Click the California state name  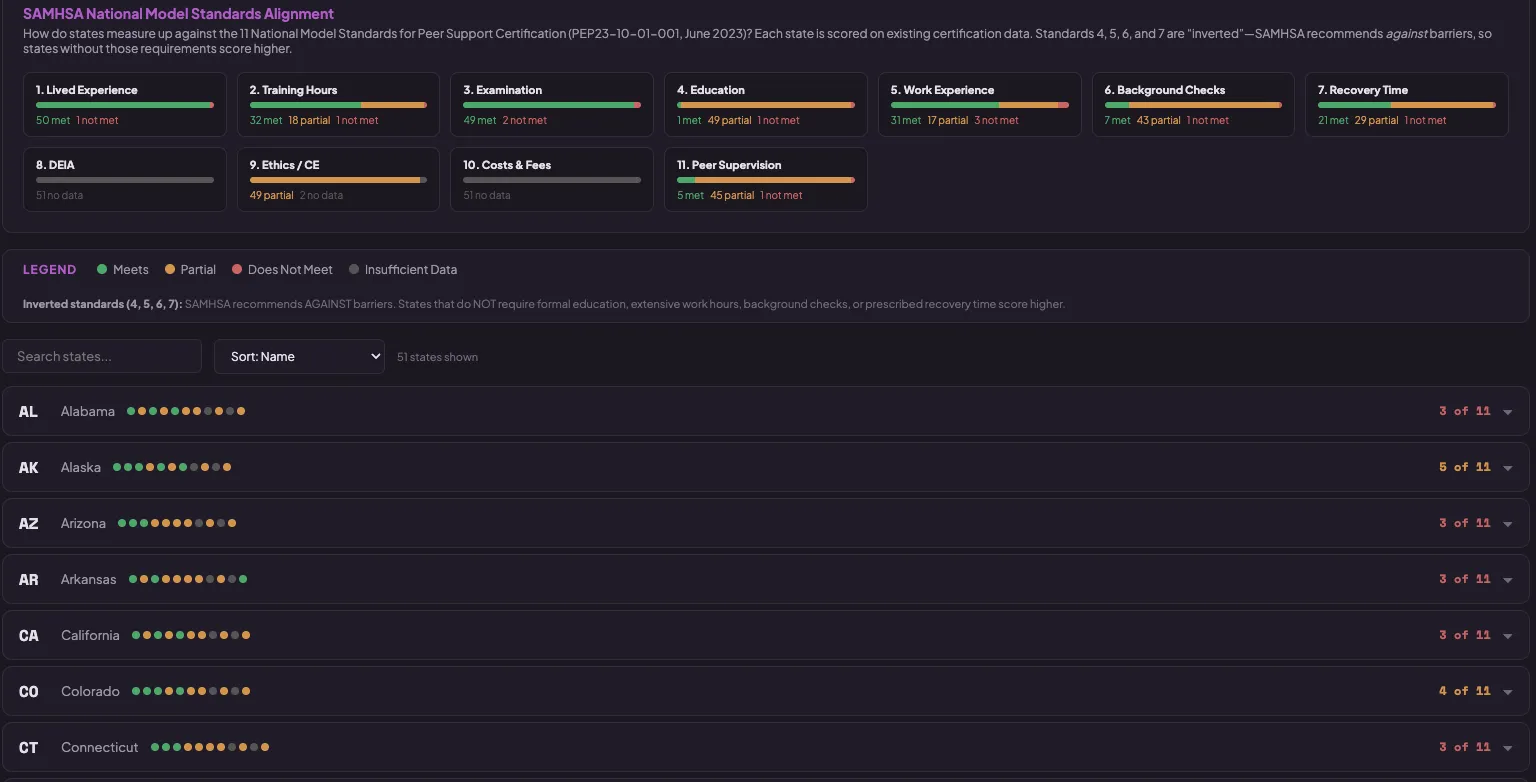click(90, 635)
